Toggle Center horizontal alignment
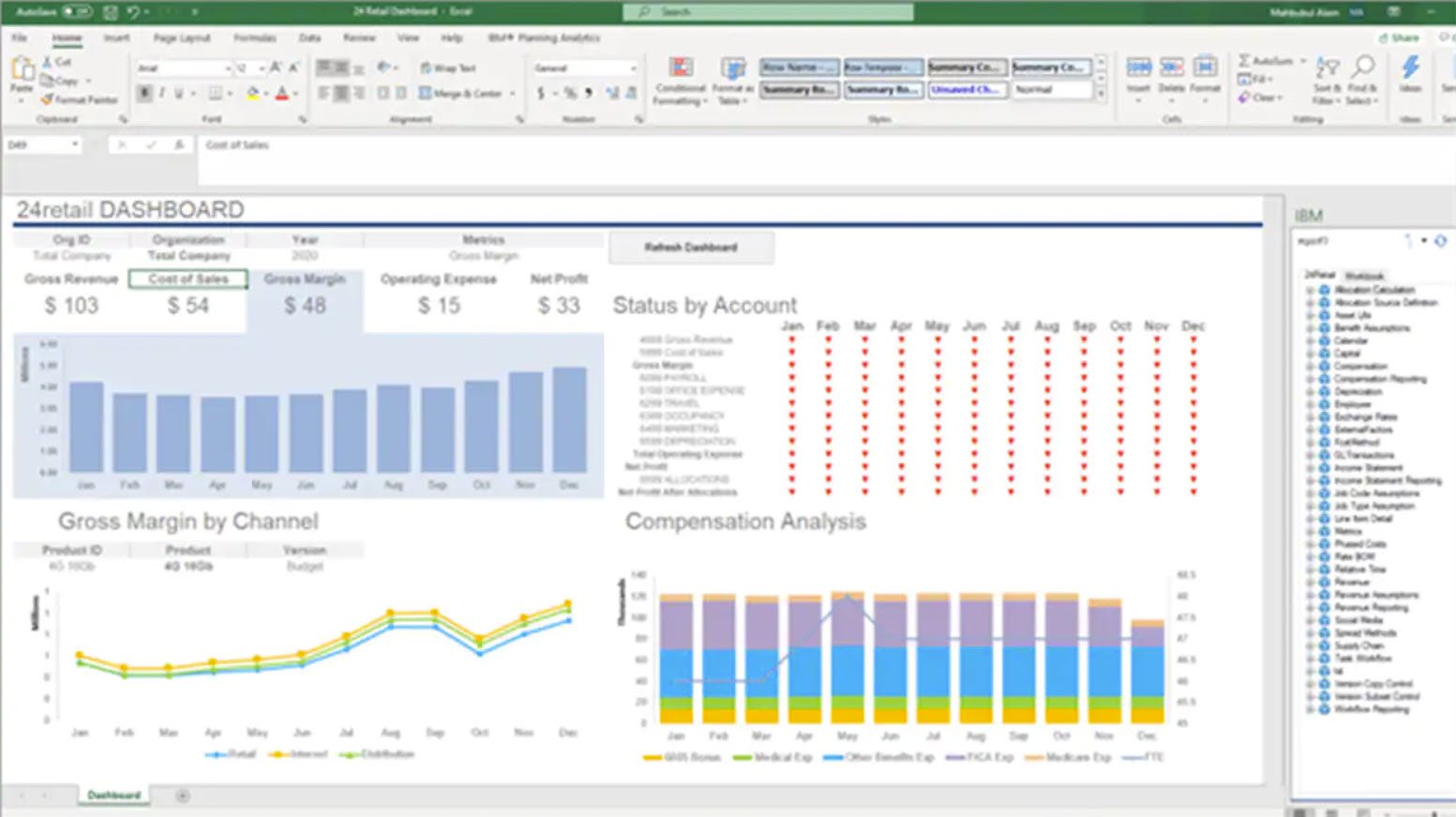The image size is (1456, 817). point(341,94)
